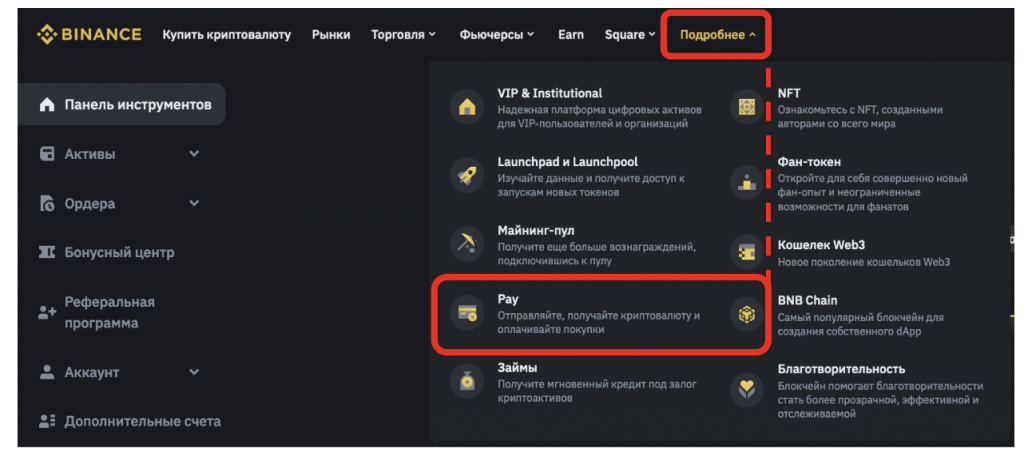Open the Рынки menu item
The width and height of the screenshot is (1024, 452).
tap(331, 34)
